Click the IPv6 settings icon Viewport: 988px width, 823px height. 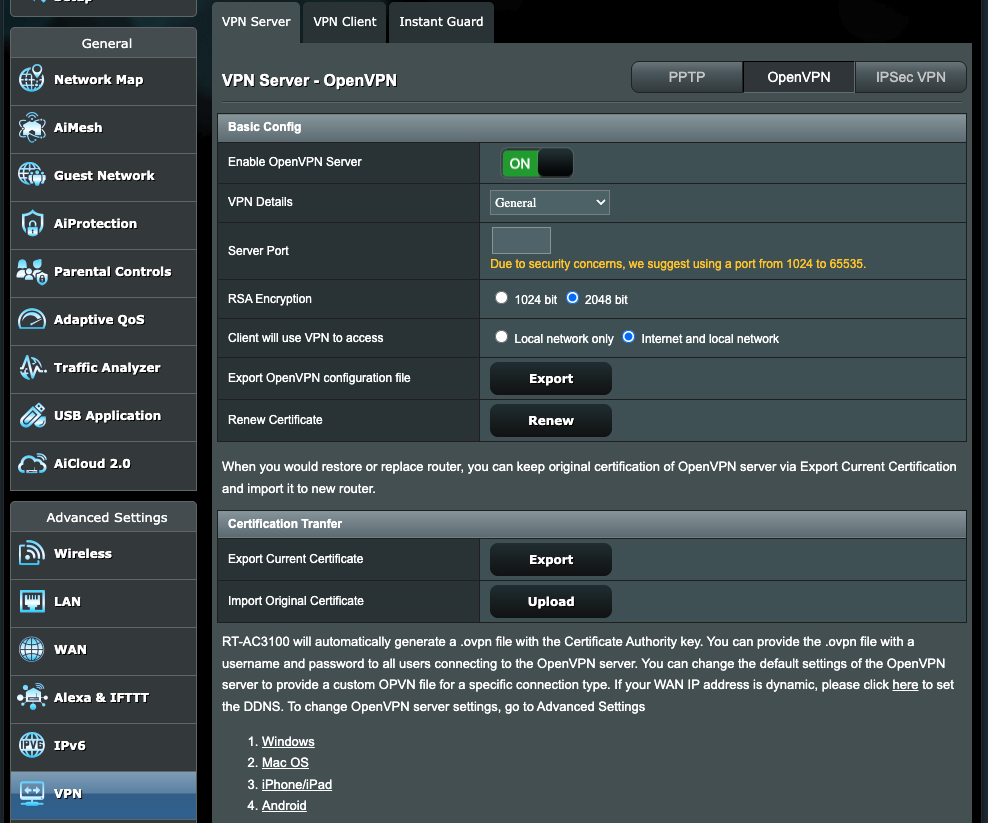click(x=31, y=746)
